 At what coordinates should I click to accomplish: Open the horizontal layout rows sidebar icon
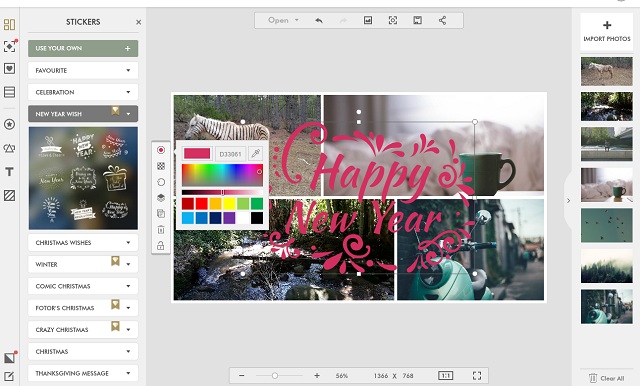tap(9, 92)
